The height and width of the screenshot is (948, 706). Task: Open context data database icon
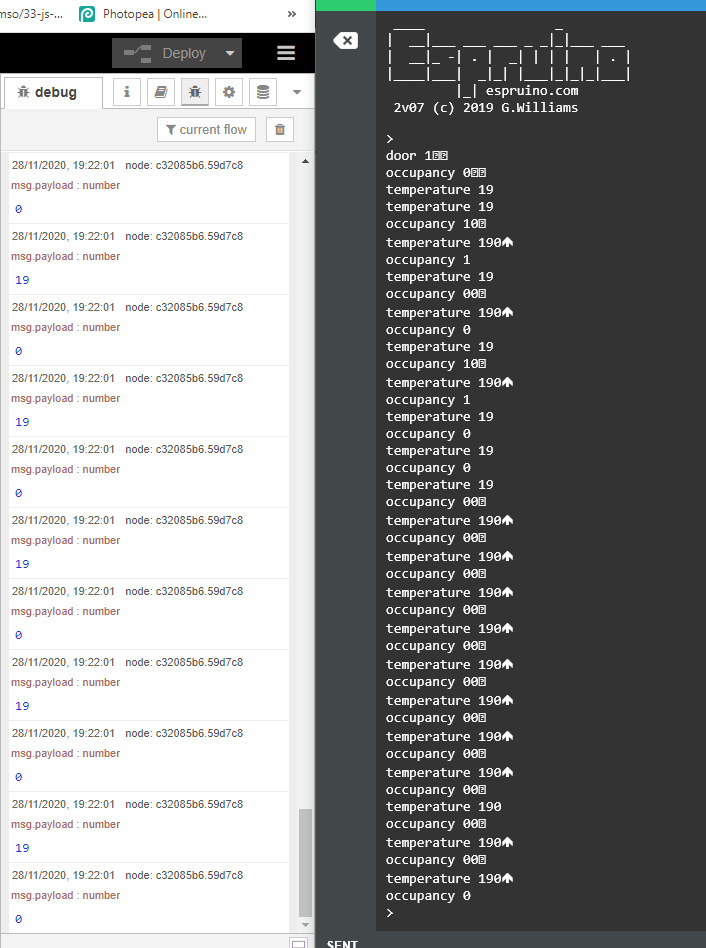pyautogui.click(x=263, y=92)
